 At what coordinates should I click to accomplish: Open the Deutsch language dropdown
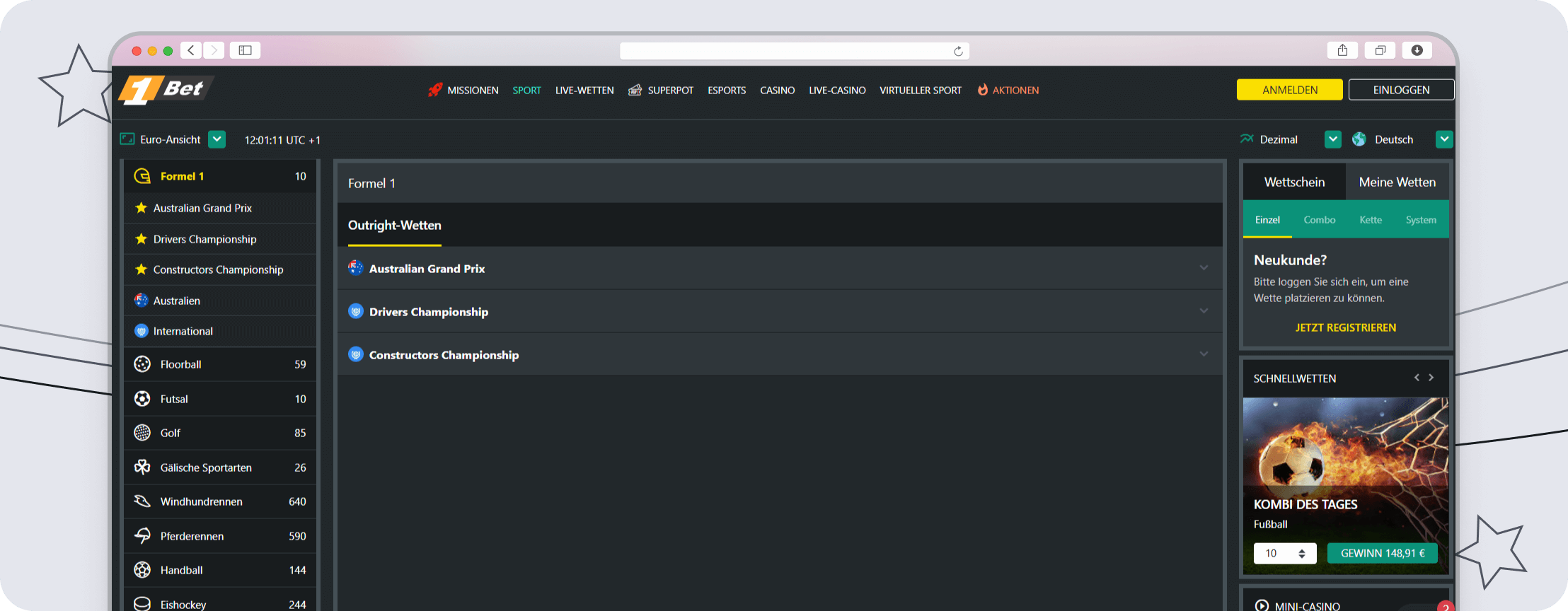[1444, 139]
